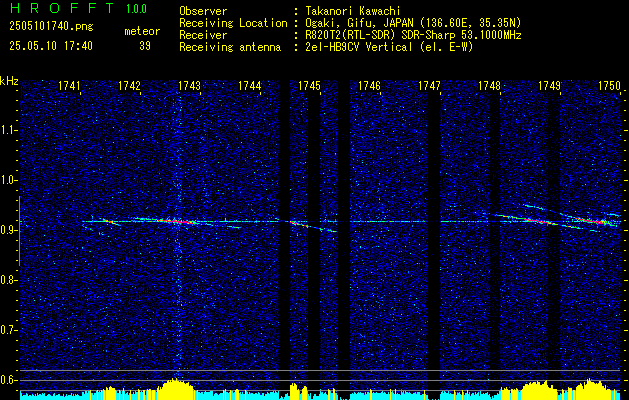Click the 1747 time marker

click(x=430, y=86)
